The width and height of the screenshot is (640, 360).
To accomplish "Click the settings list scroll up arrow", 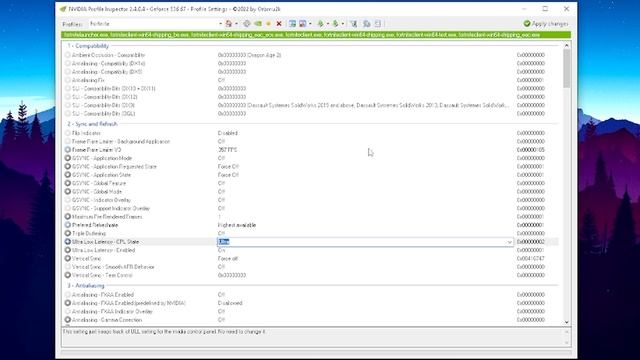I will click(567, 46).
